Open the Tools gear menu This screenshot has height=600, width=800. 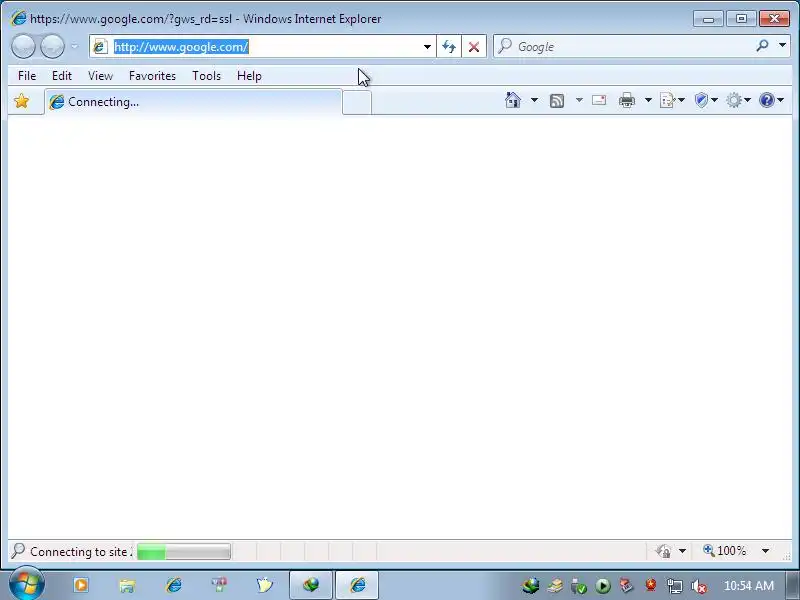pos(738,100)
